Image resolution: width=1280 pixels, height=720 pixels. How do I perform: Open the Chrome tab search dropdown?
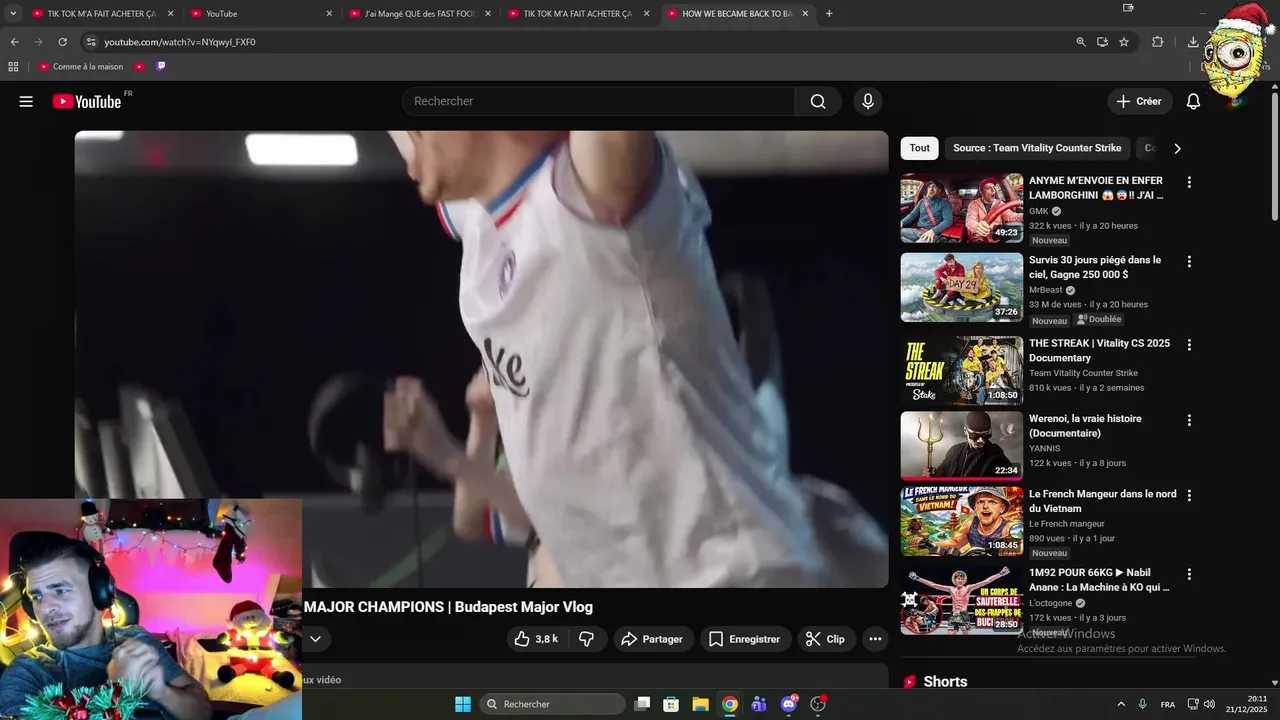(13, 14)
